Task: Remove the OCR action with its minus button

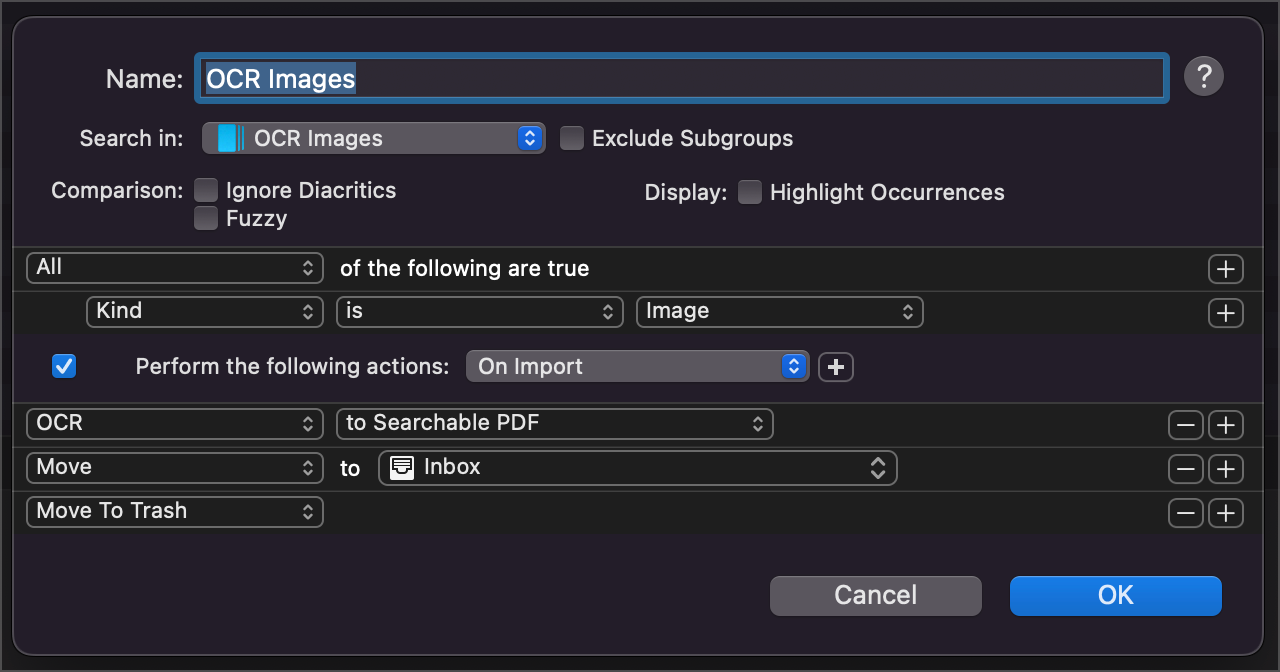Action: (x=1186, y=424)
